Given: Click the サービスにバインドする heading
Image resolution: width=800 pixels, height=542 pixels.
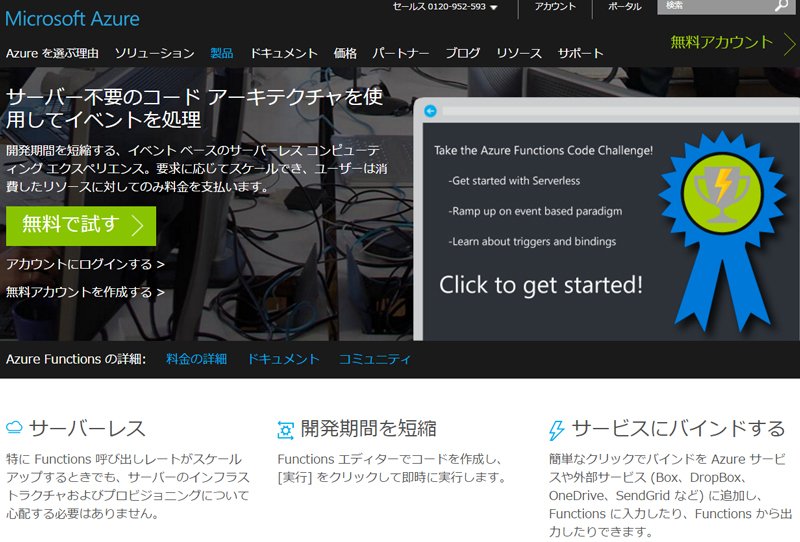Looking at the screenshot, I should pyautogui.click(x=678, y=428).
